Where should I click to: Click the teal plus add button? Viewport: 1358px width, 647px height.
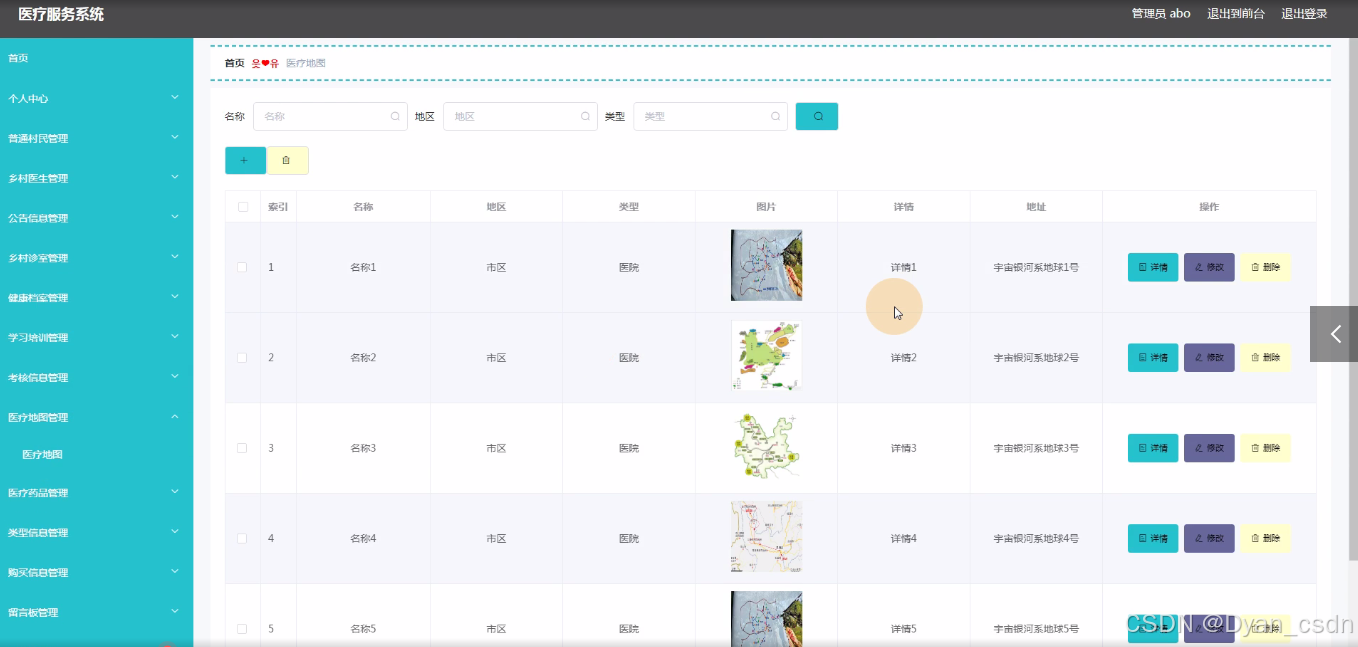click(x=245, y=160)
